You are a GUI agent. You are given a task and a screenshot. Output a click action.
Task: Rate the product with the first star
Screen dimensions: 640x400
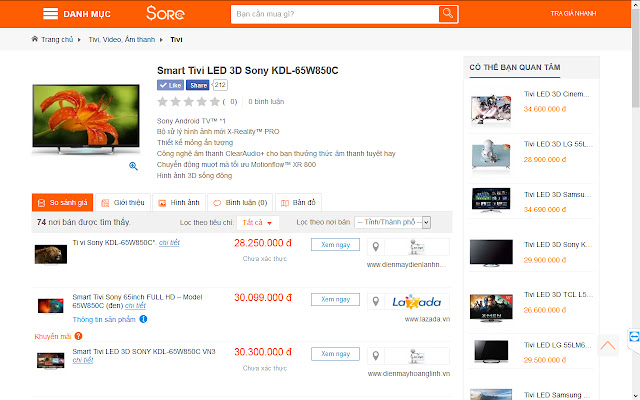click(162, 102)
